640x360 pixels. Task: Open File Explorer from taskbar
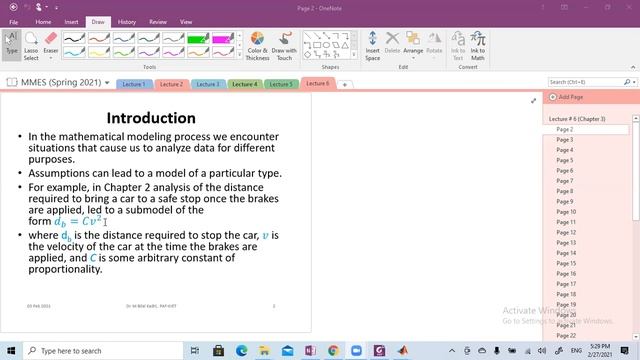(x=264, y=351)
